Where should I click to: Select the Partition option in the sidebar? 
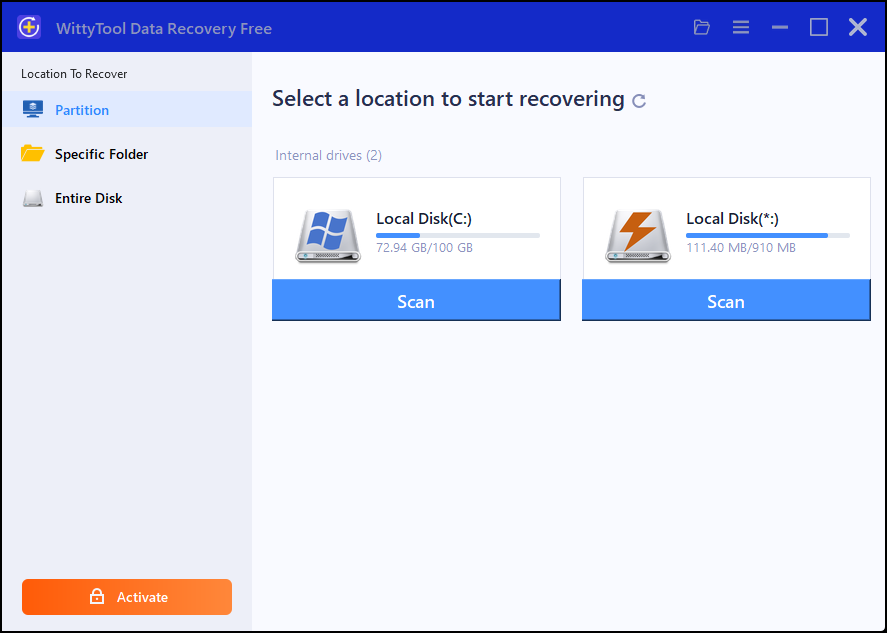81,109
